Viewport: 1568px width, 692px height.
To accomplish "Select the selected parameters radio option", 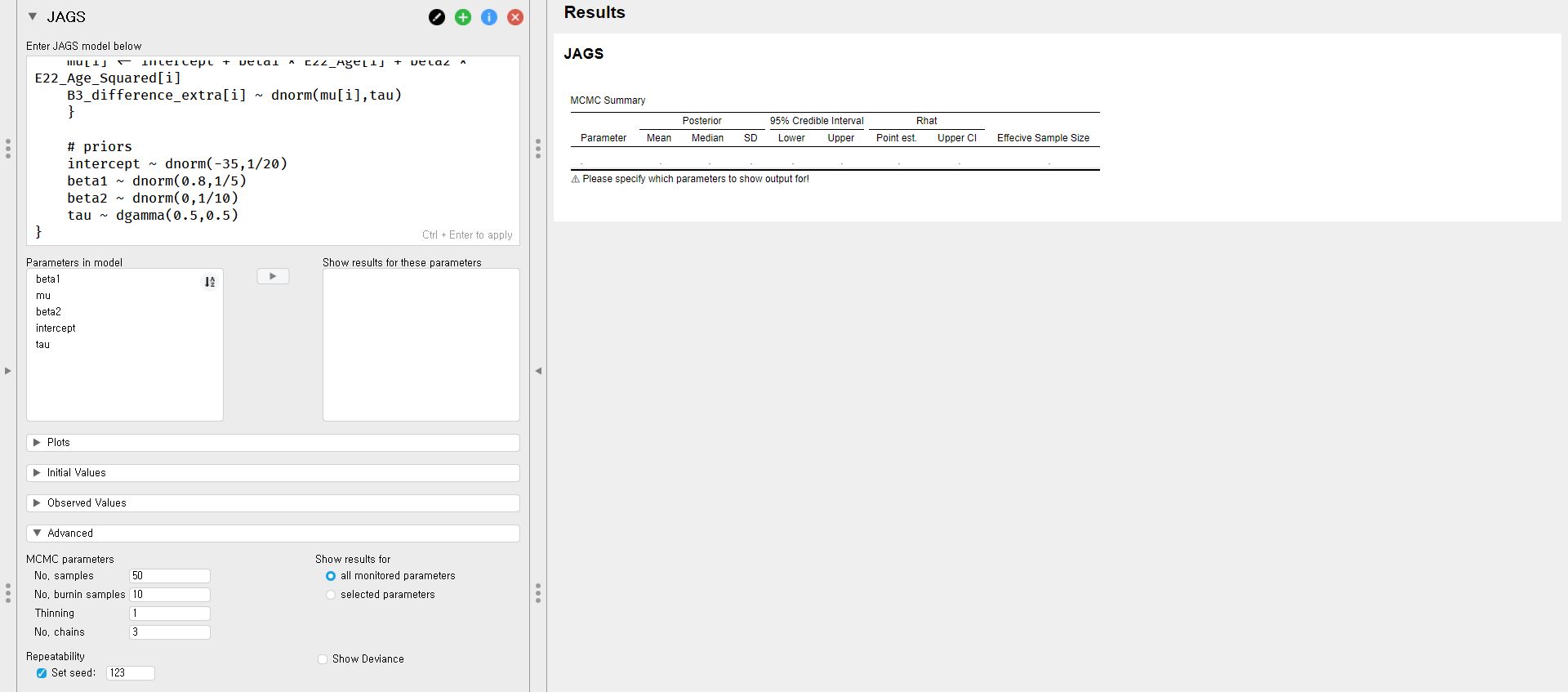I will pos(331,595).
